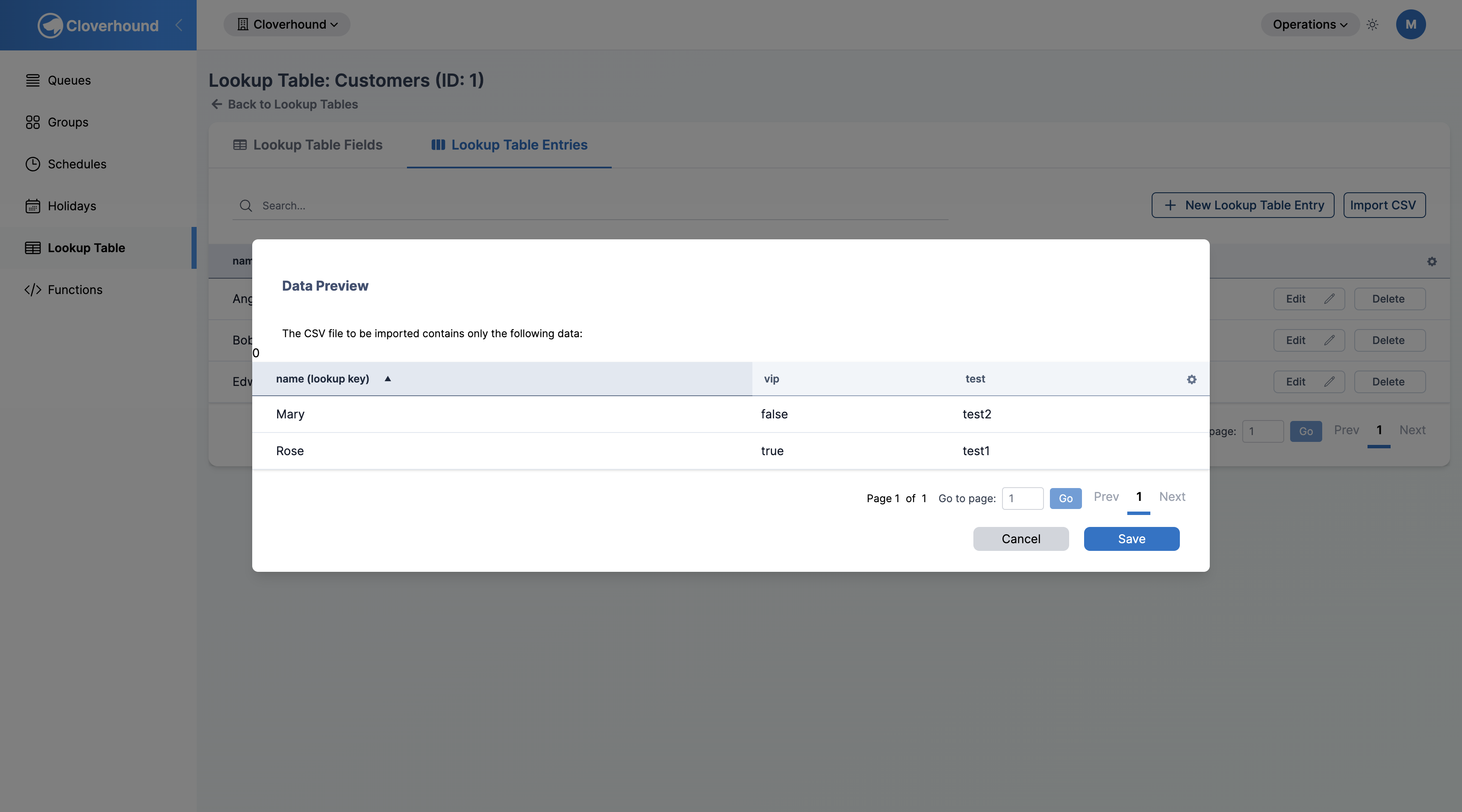Delete the Bob row entry
Image resolution: width=1462 pixels, height=812 pixels.
point(1389,341)
